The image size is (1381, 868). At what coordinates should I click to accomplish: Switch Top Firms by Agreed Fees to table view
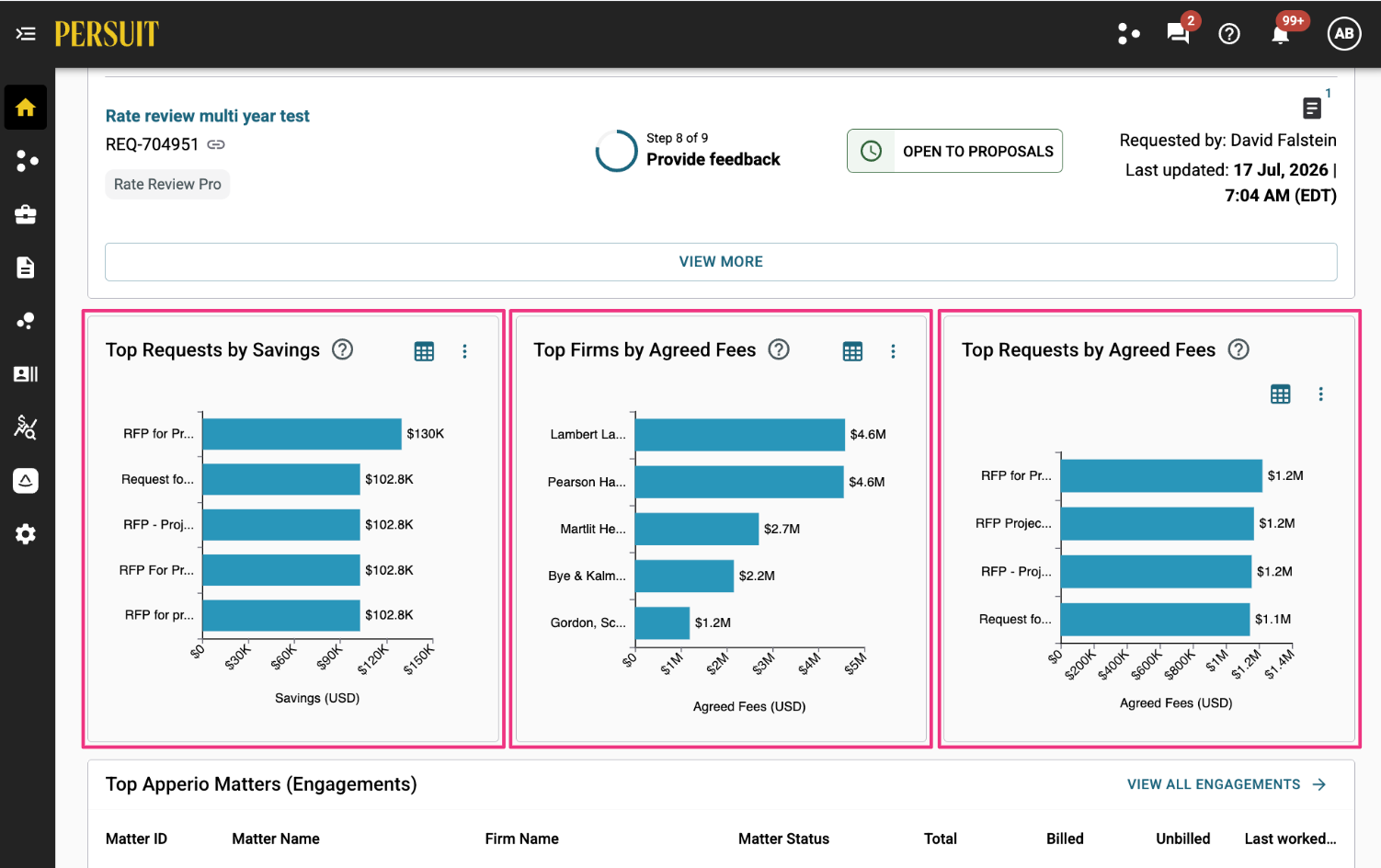[852, 351]
